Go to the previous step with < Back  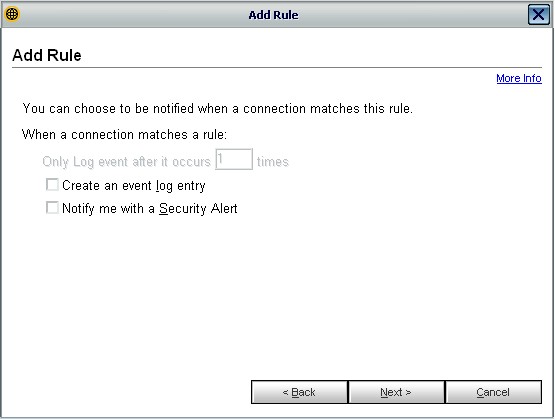299,392
